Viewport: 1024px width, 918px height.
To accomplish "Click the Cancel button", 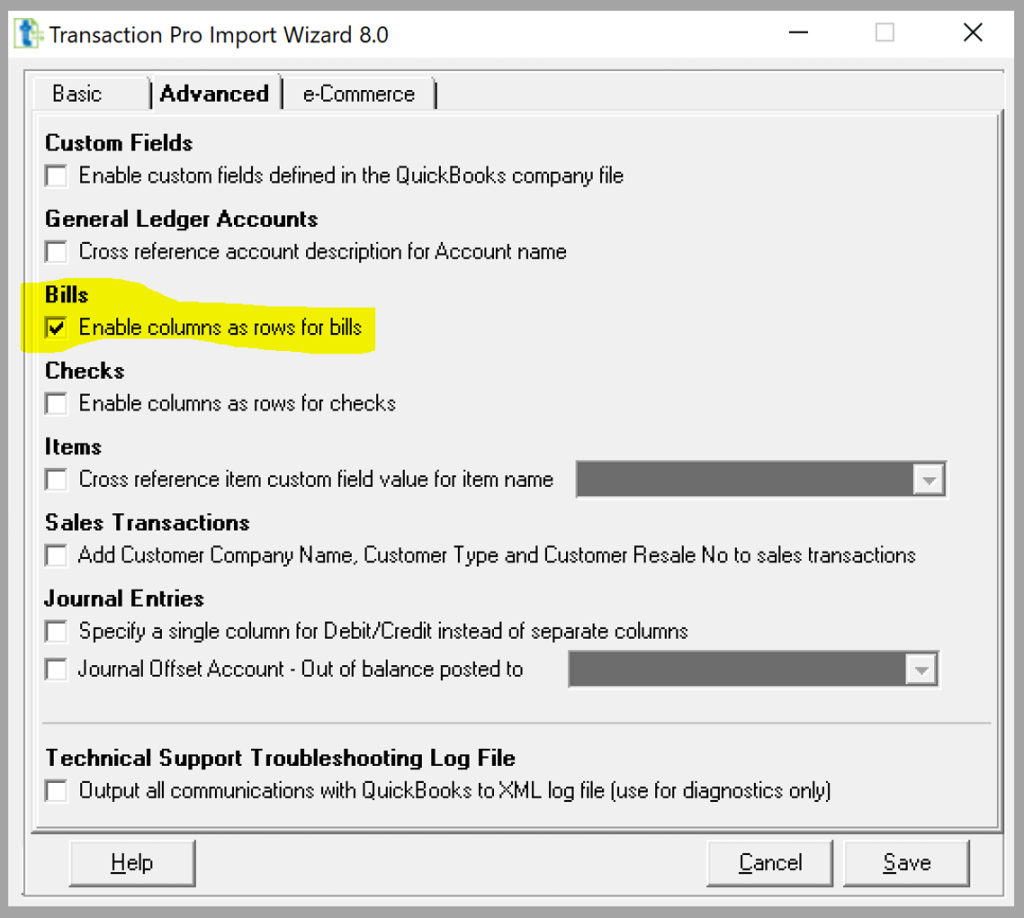I will click(x=770, y=863).
